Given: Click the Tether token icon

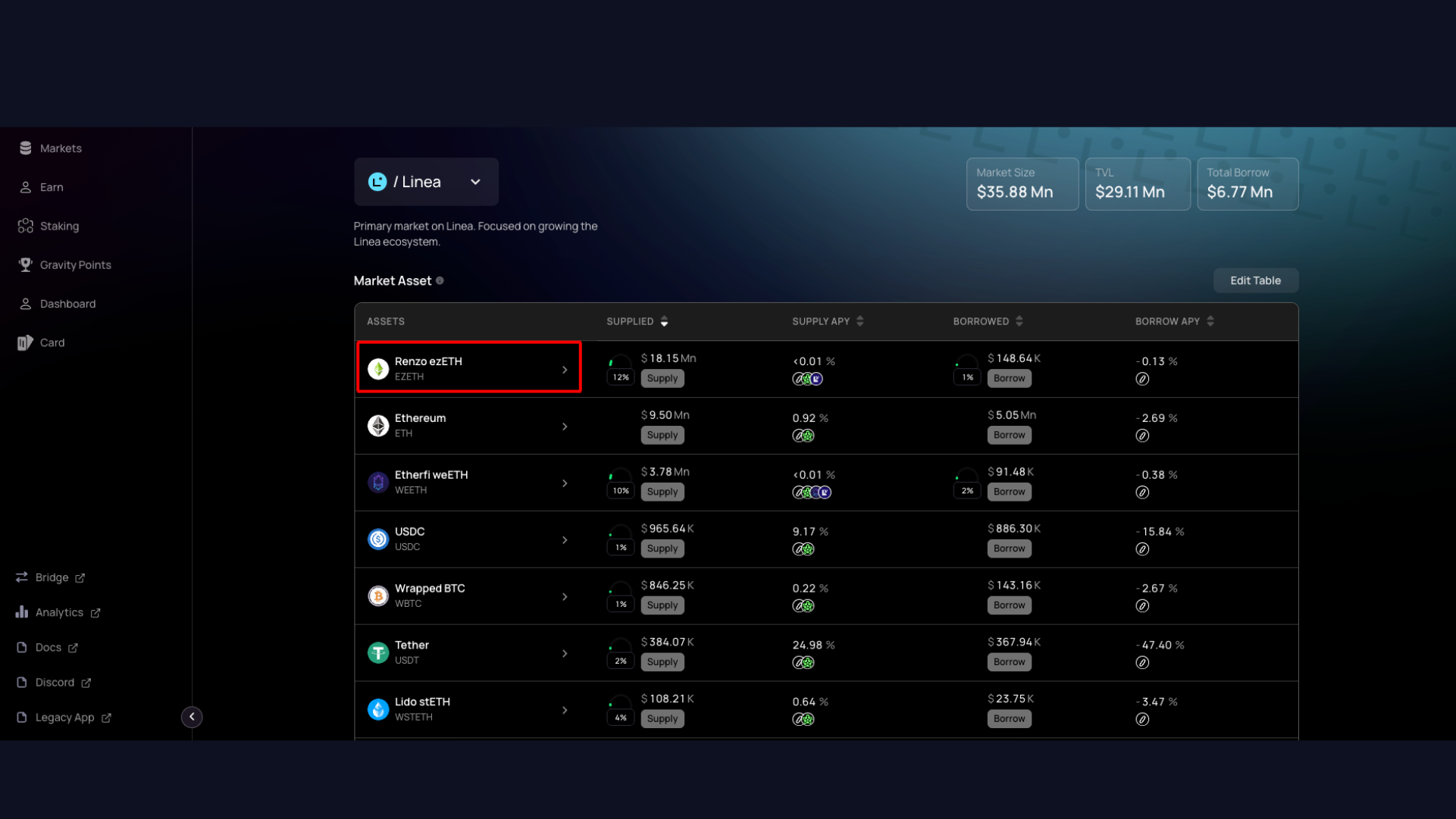Looking at the screenshot, I should click(x=378, y=653).
